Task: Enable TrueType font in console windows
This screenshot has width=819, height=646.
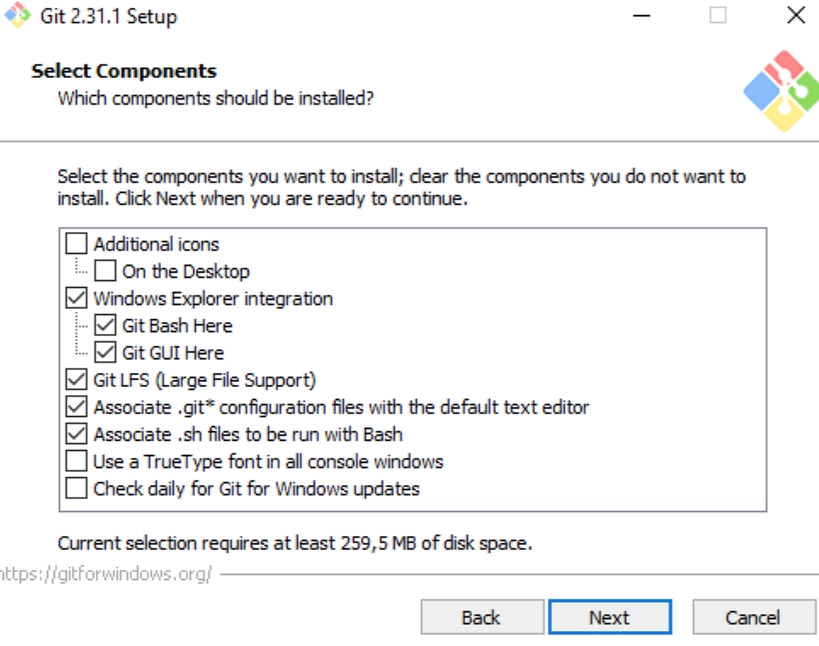Action: point(77,461)
